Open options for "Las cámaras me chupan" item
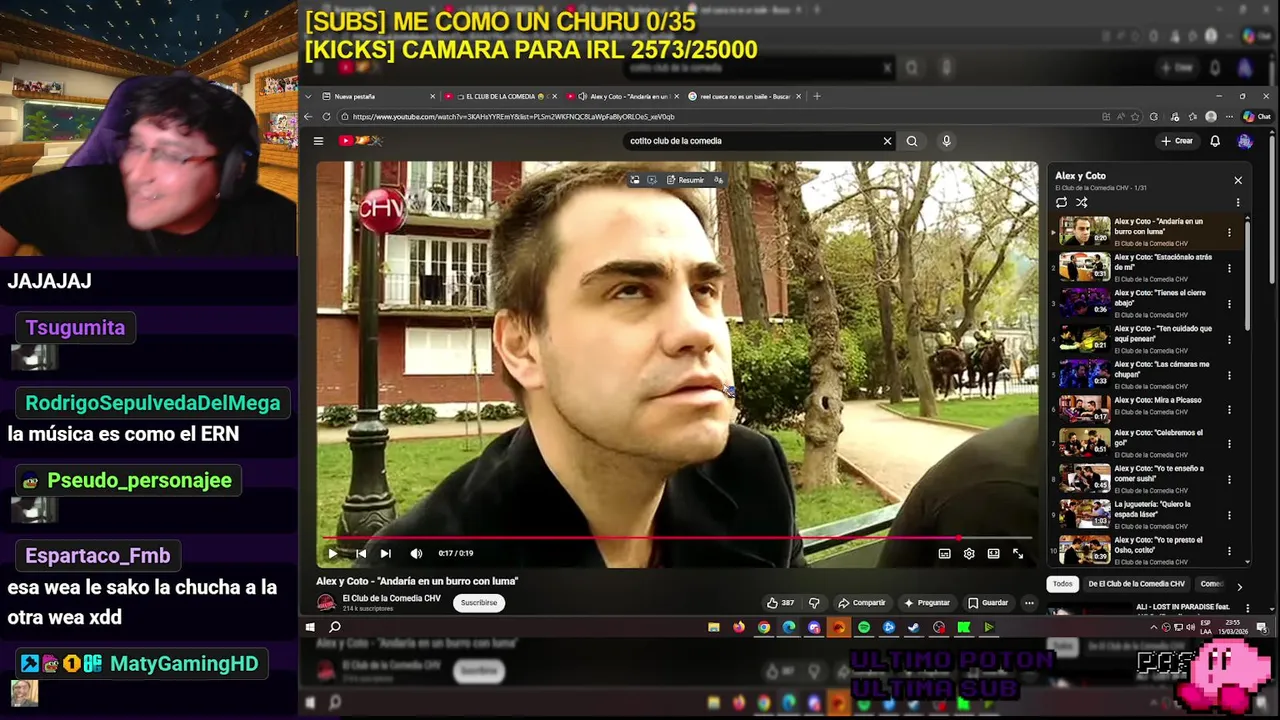 [x=1230, y=375]
